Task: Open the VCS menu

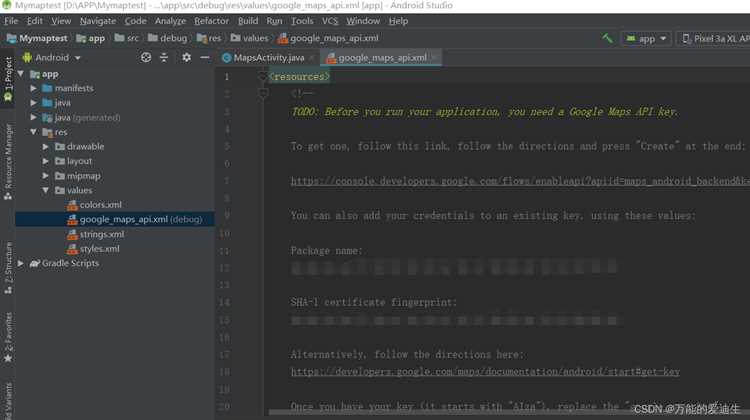Action: click(330, 21)
